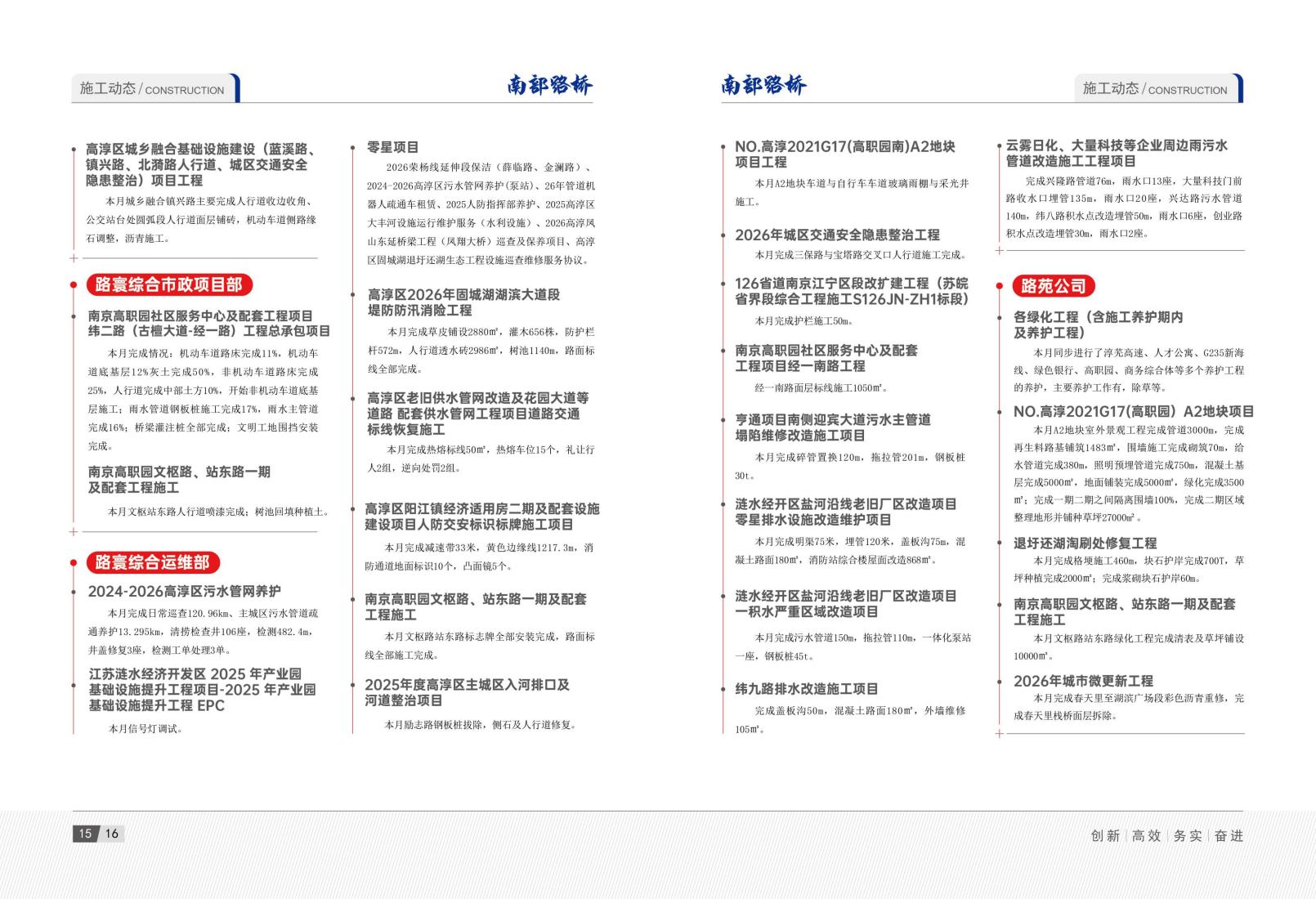The image size is (1316, 899).
Task: Click text 本月信号灯调试。
Action: coord(146,729)
